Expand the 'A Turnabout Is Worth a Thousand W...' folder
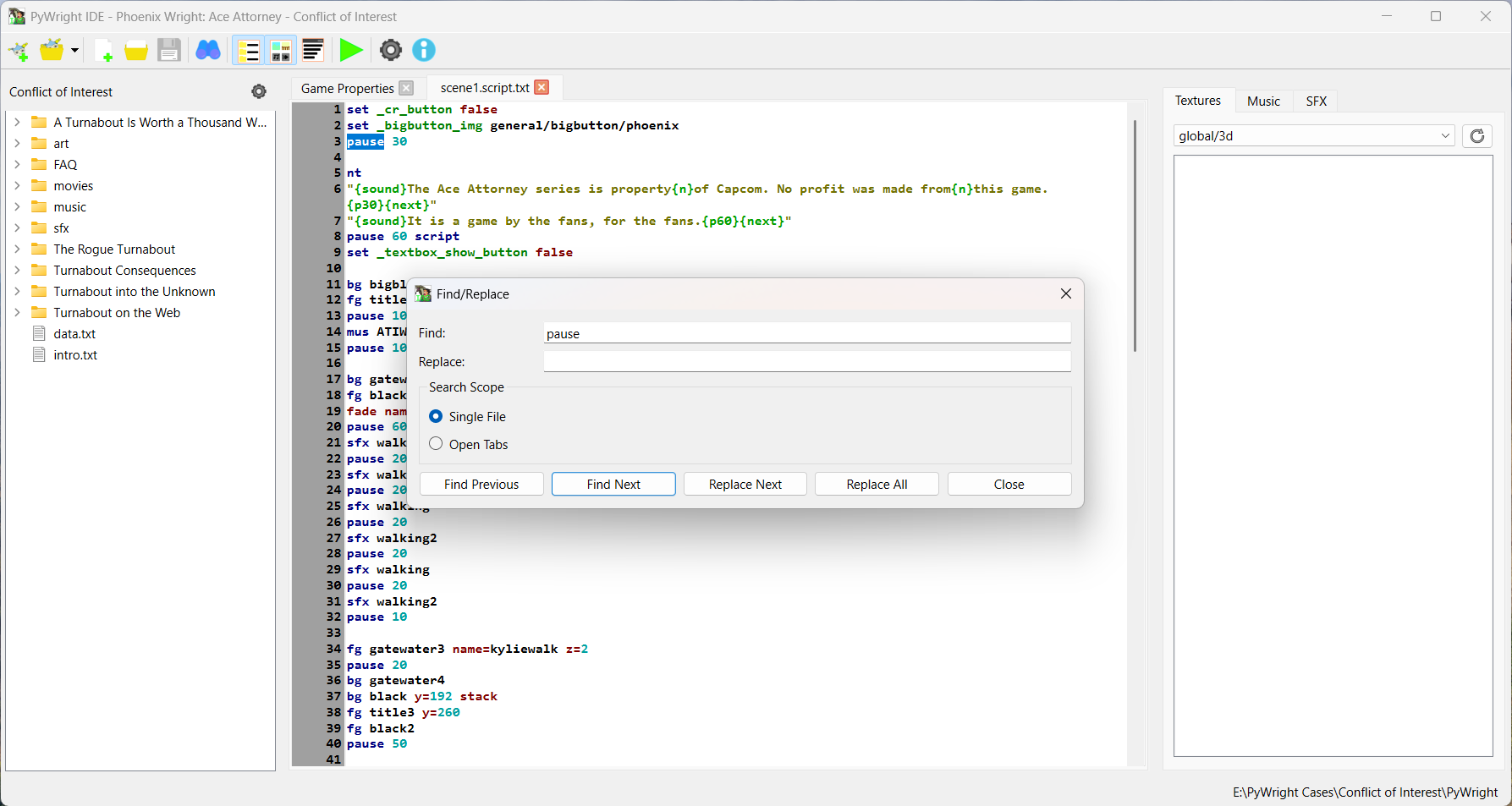Image resolution: width=1512 pixels, height=806 pixels. 17,122
